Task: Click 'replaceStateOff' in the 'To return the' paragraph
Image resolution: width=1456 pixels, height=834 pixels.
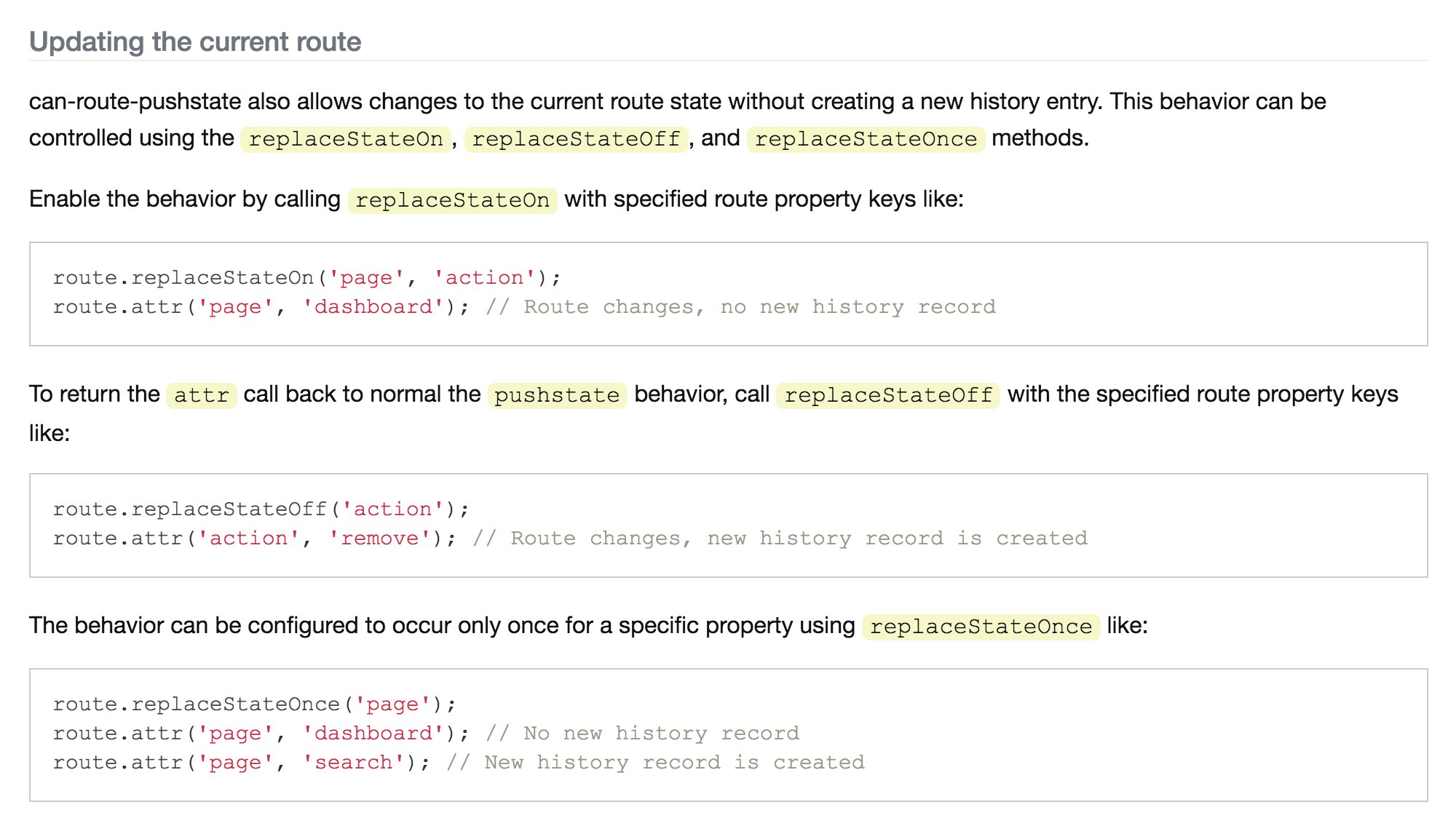Action: point(887,394)
